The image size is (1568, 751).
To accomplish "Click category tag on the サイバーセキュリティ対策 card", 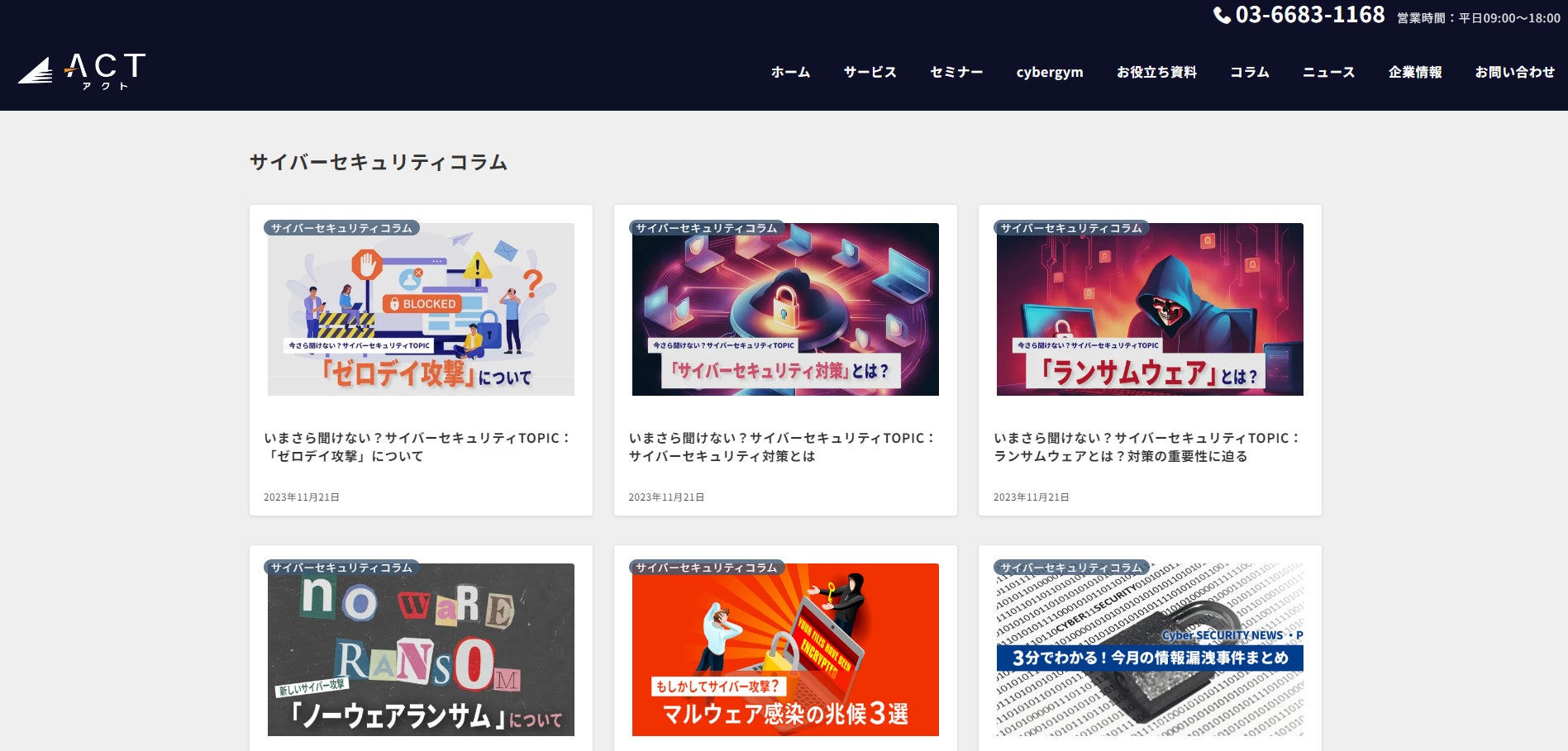I will click(706, 228).
